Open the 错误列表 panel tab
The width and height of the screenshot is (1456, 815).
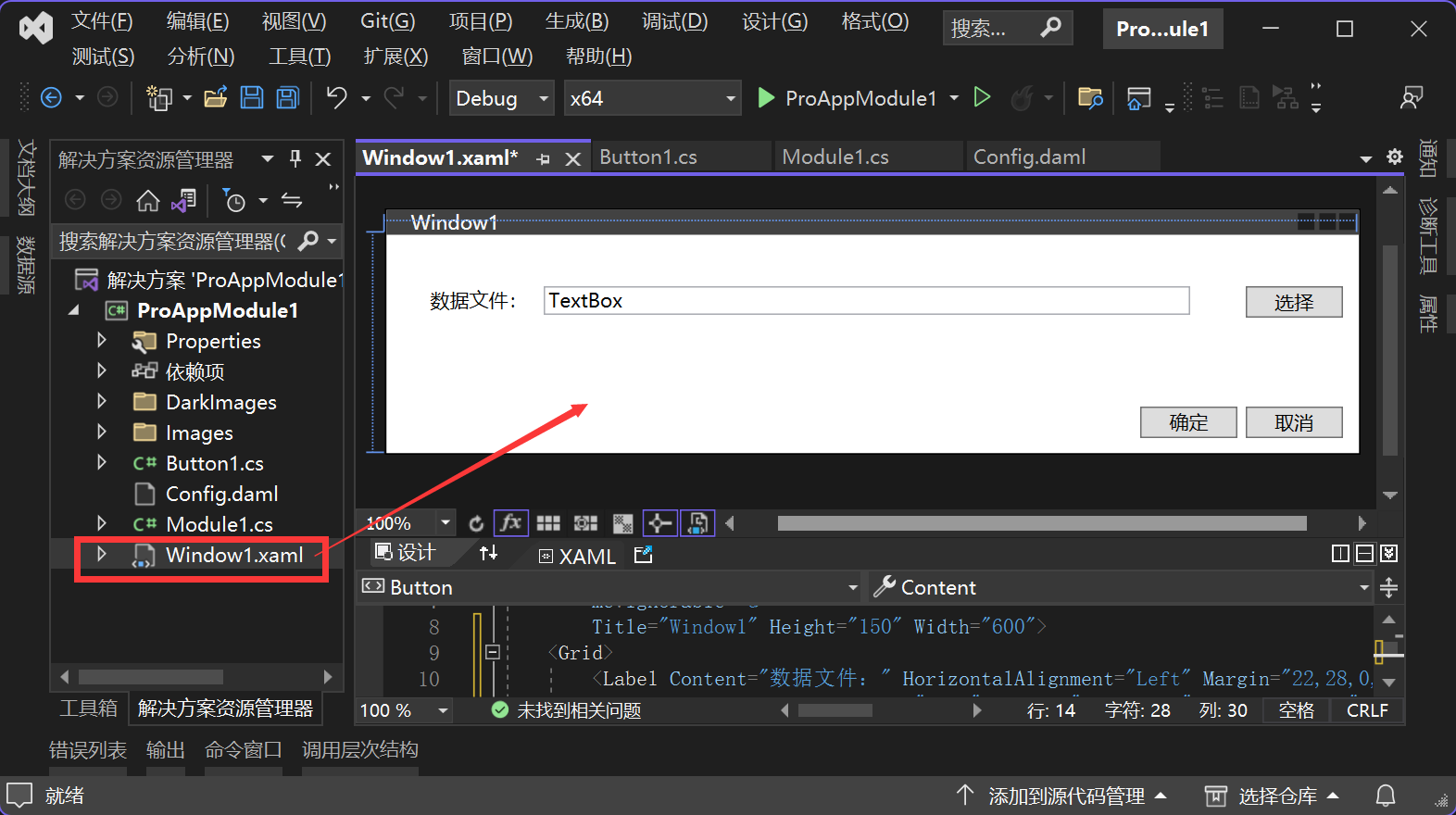point(88,749)
